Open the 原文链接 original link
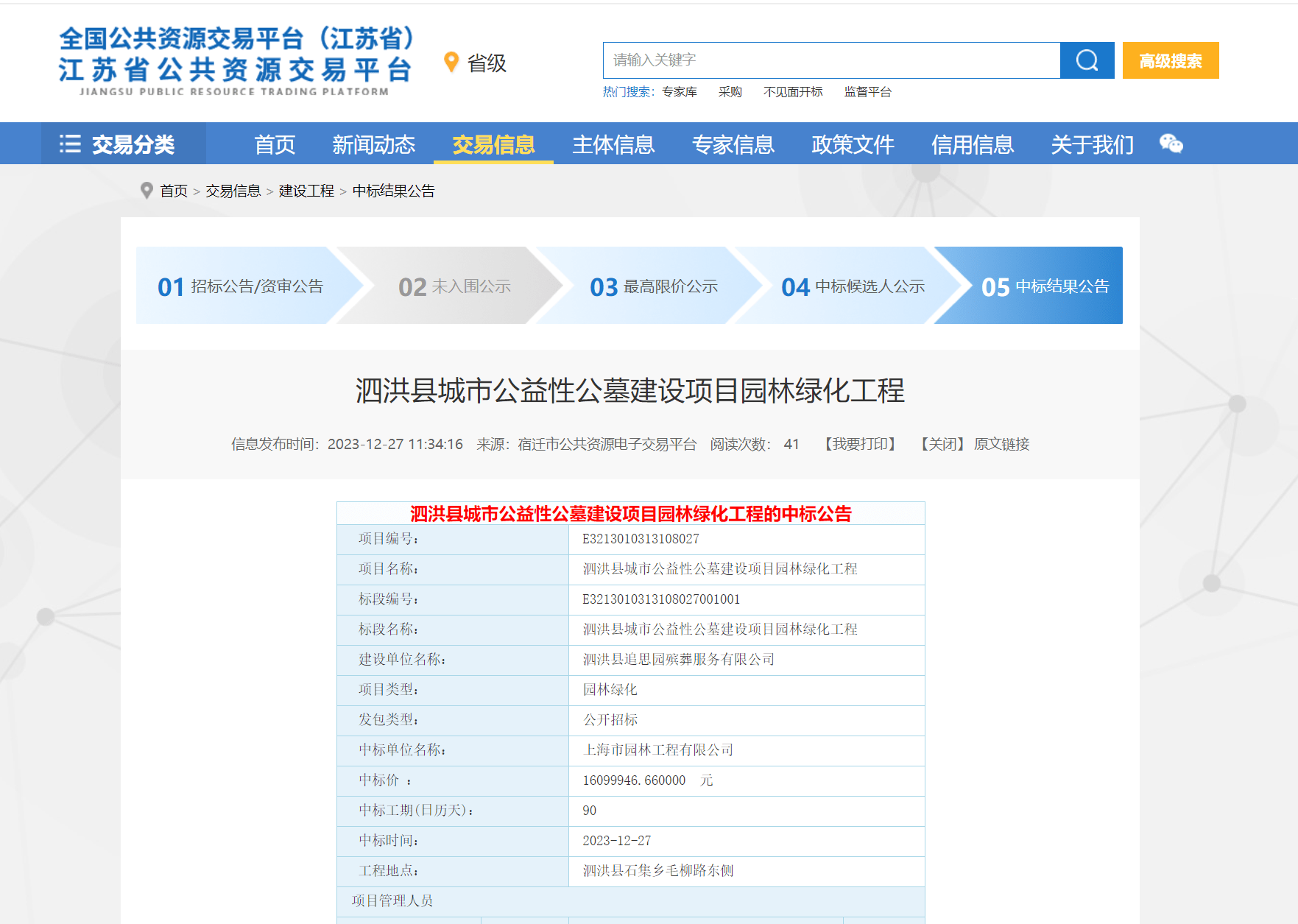Viewport: 1298px width, 924px height. (x=1002, y=444)
